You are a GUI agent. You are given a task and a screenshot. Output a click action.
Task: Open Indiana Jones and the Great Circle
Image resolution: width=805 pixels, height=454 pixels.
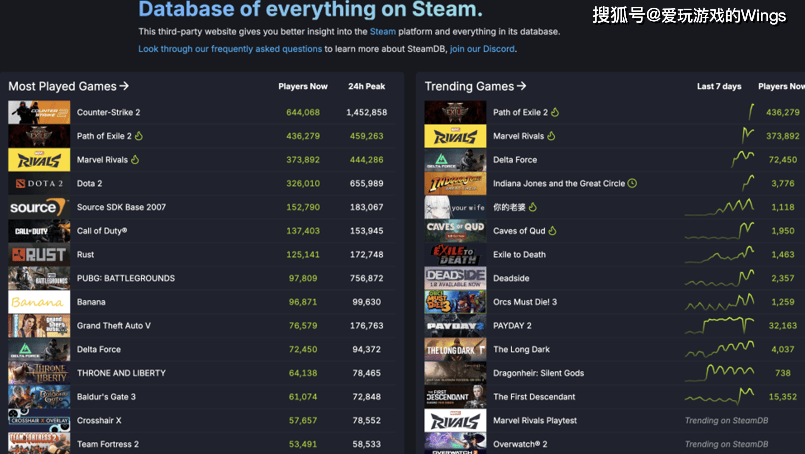[x=559, y=183]
